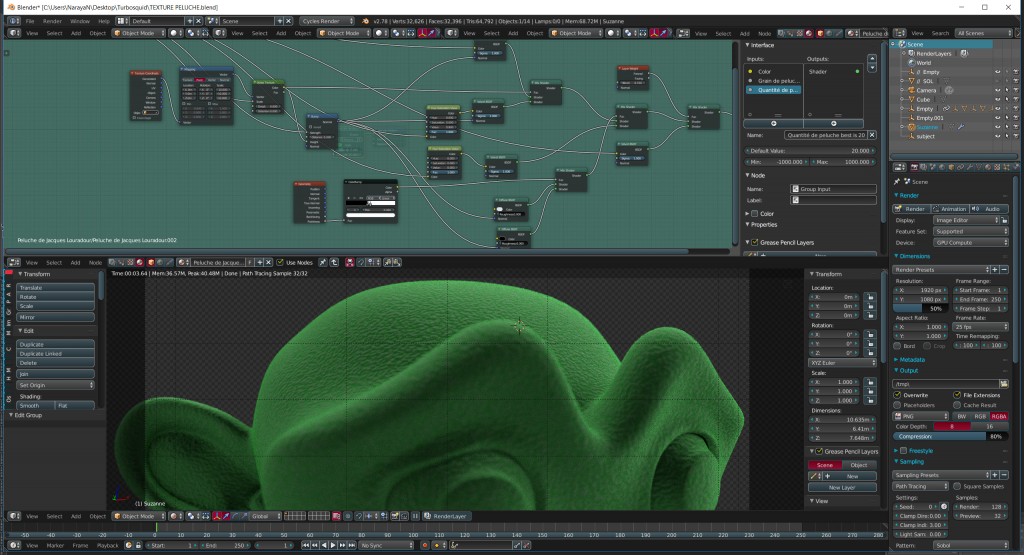Open the Render menu in top bar

tap(52, 21)
